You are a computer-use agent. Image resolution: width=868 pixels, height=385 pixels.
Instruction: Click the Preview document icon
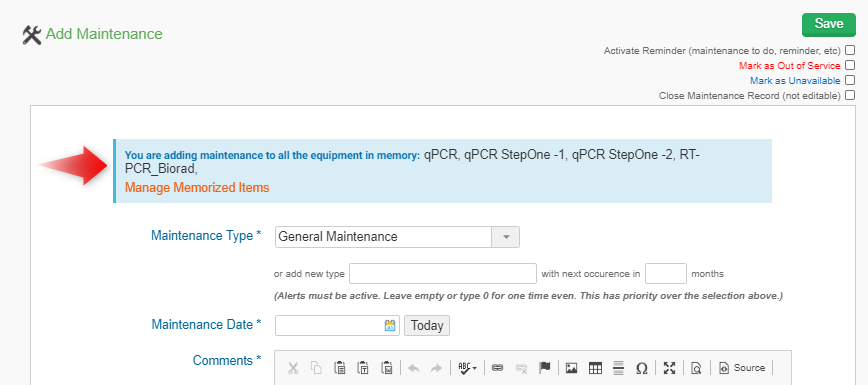pos(697,367)
